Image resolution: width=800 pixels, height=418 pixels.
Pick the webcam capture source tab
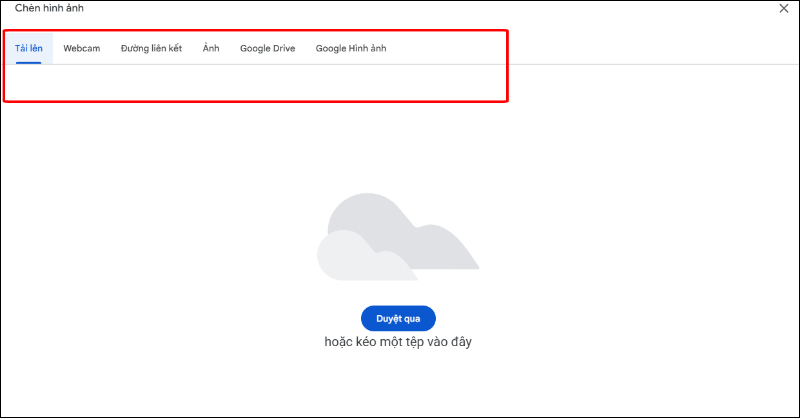coord(82,48)
